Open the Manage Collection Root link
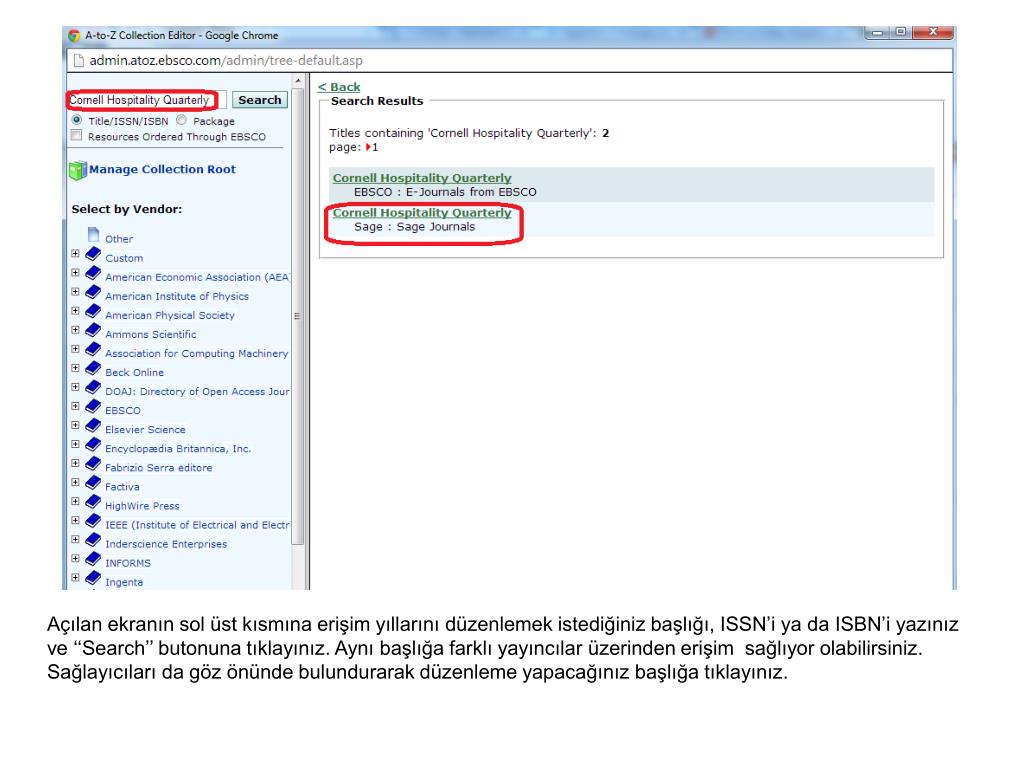The height and width of the screenshot is (768, 1024). (x=163, y=169)
